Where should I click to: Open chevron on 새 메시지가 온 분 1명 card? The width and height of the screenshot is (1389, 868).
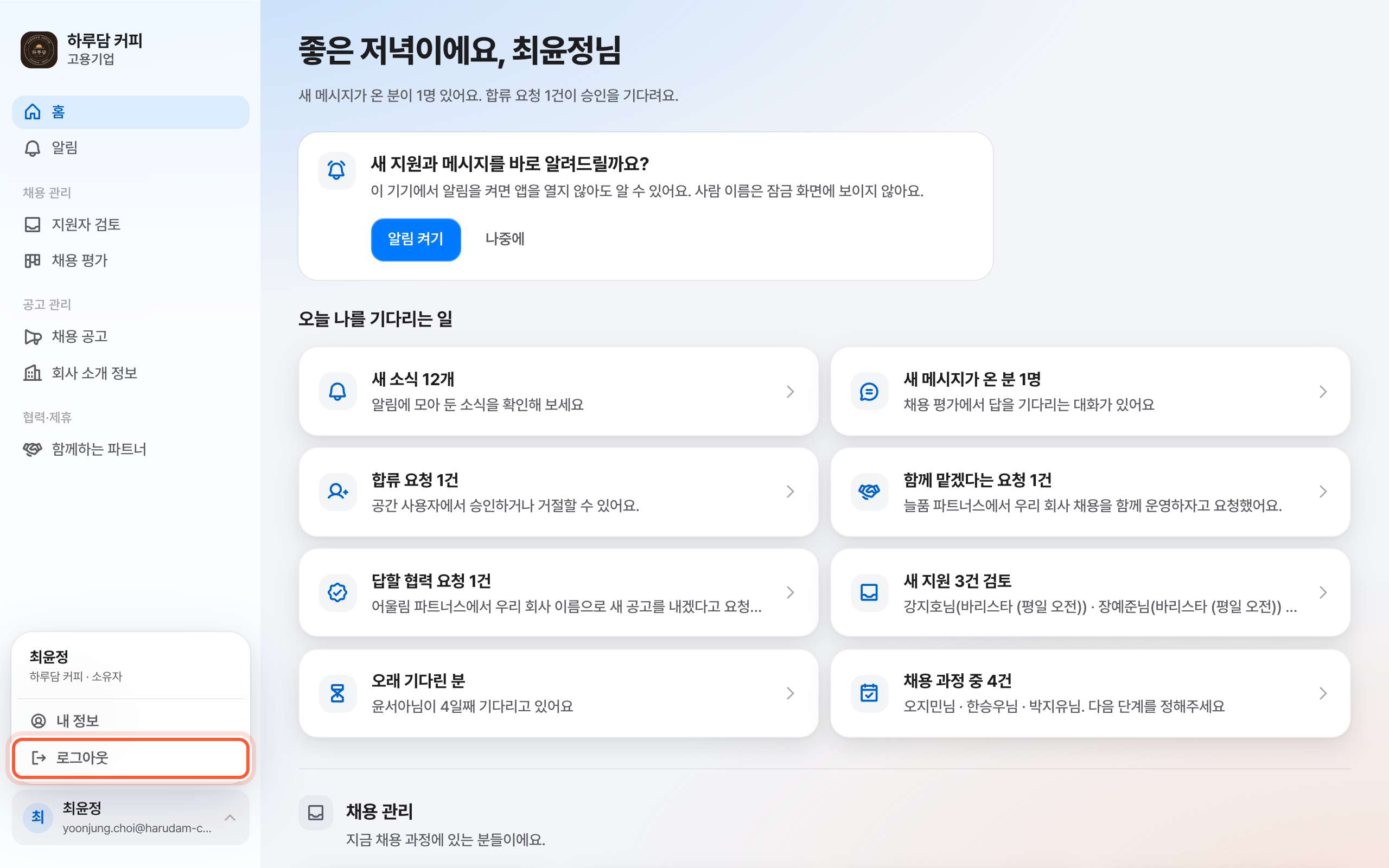coord(1323,392)
